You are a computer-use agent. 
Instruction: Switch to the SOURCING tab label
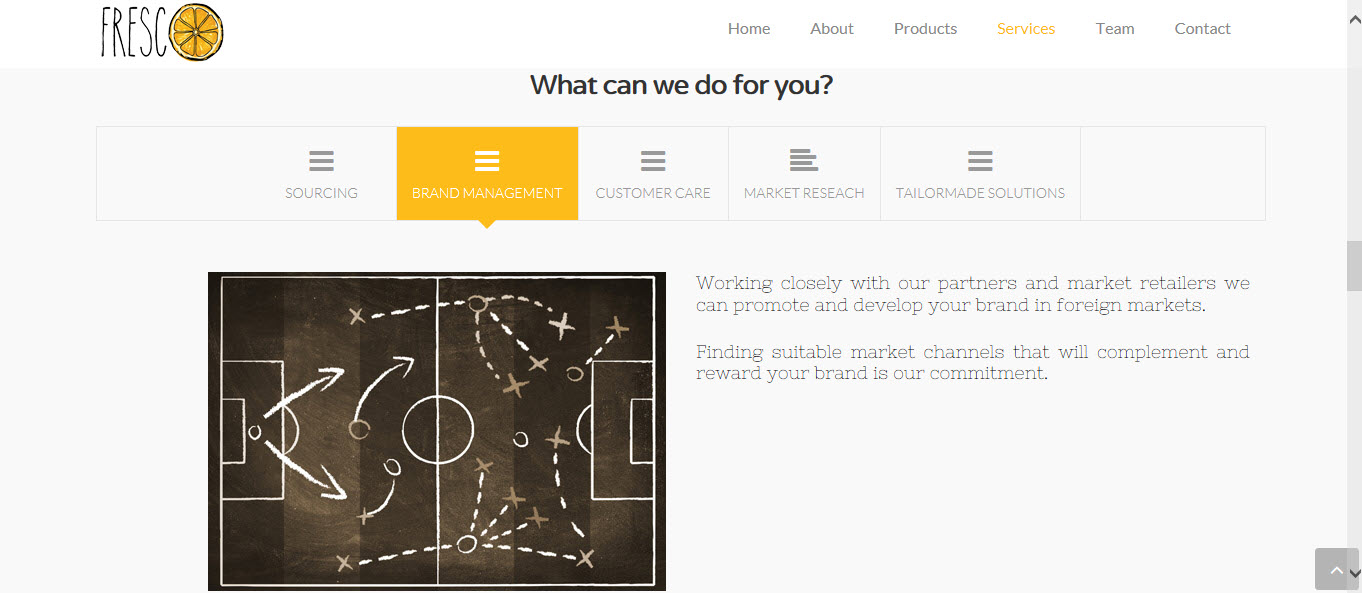click(321, 193)
